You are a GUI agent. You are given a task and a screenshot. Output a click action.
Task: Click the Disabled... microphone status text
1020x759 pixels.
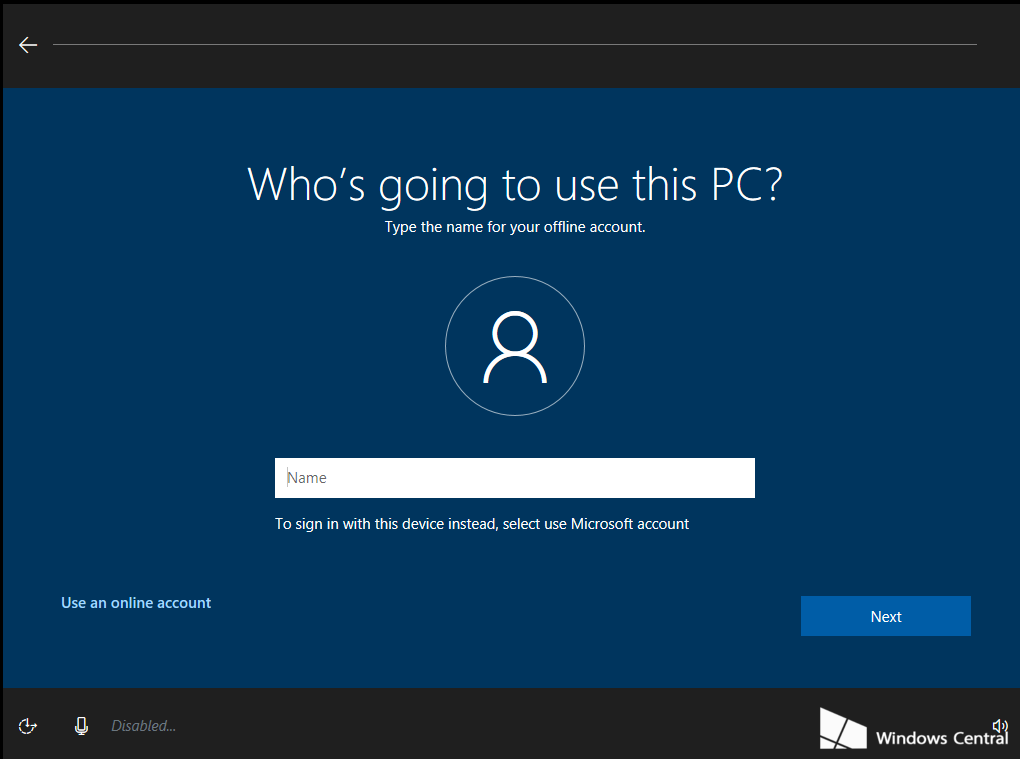click(x=143, y=726)
